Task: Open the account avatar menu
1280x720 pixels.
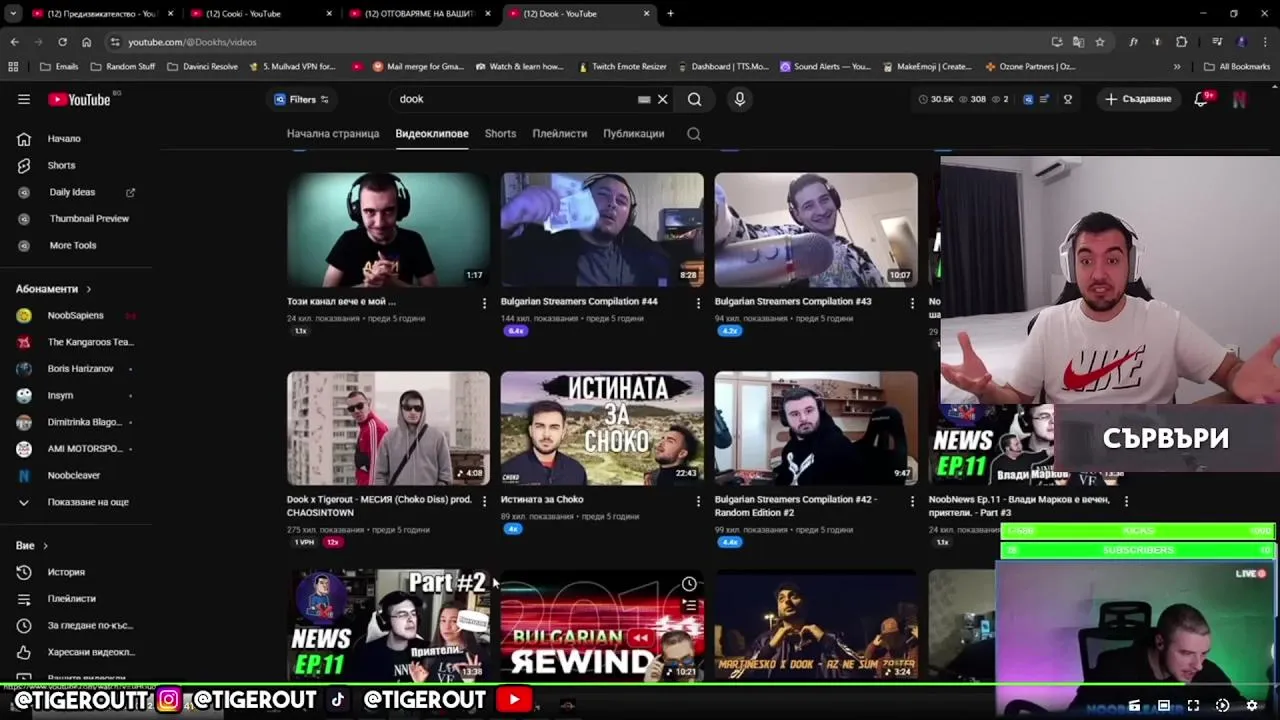Action: point(1239,99)
